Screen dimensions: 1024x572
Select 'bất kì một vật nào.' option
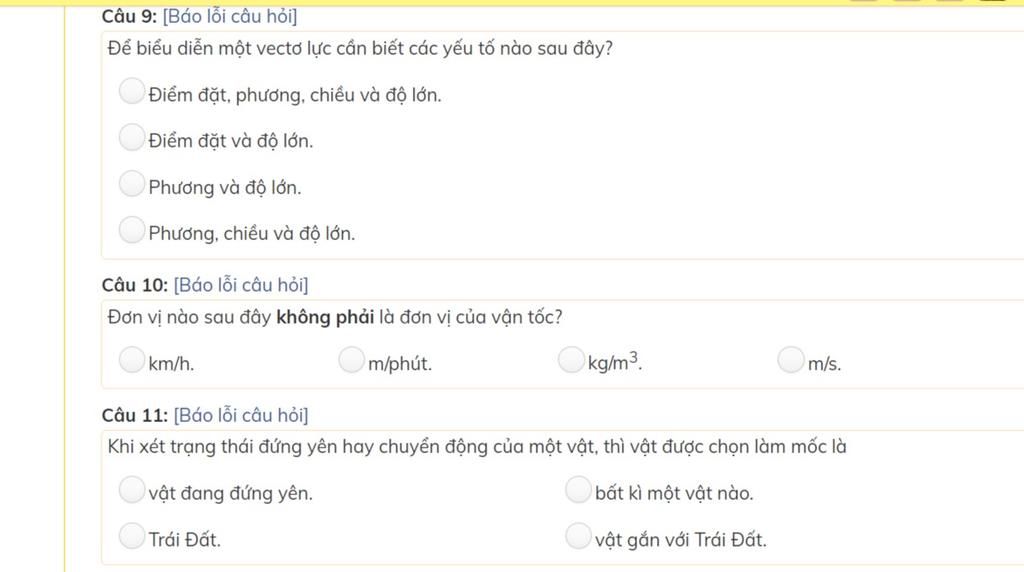click(x=578, y=490)
